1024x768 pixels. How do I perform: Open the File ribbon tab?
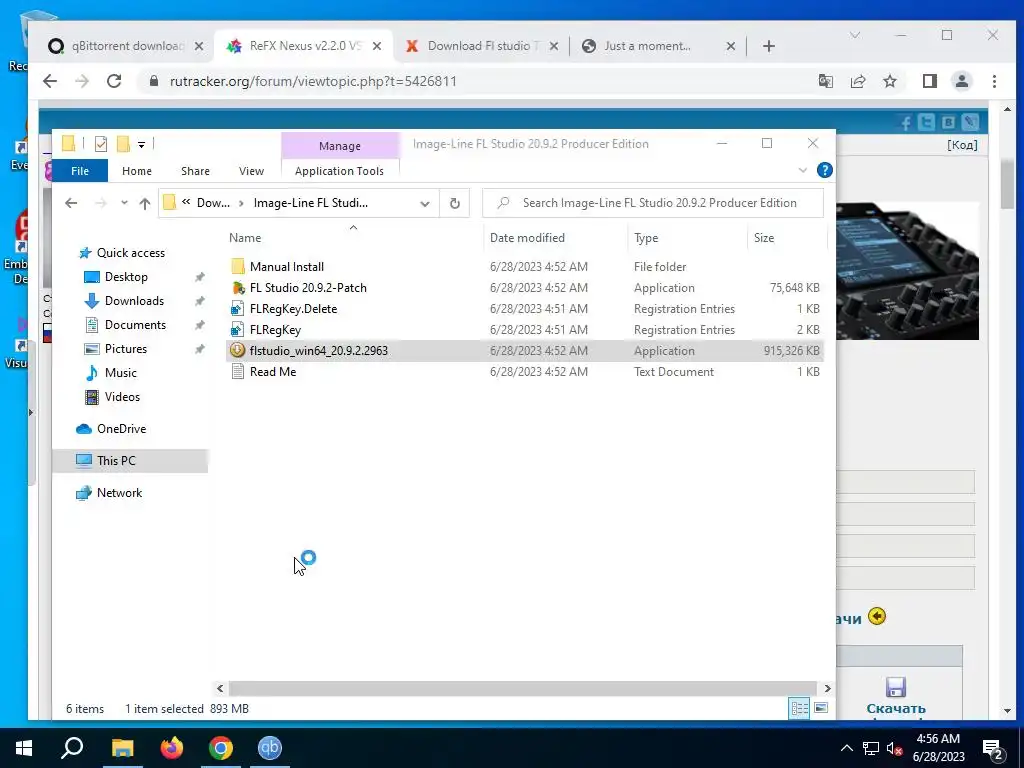pyautogui.click(x=80, y=171)
